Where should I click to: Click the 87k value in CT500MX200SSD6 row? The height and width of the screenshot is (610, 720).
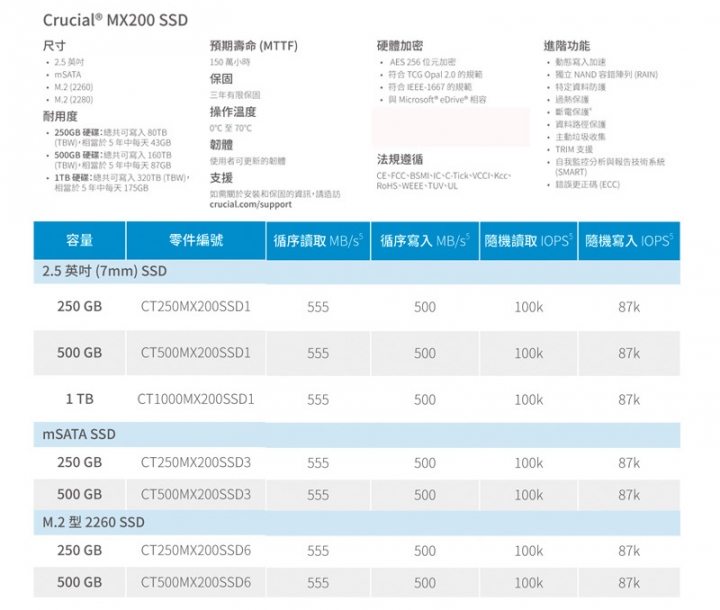pos(629,583)
